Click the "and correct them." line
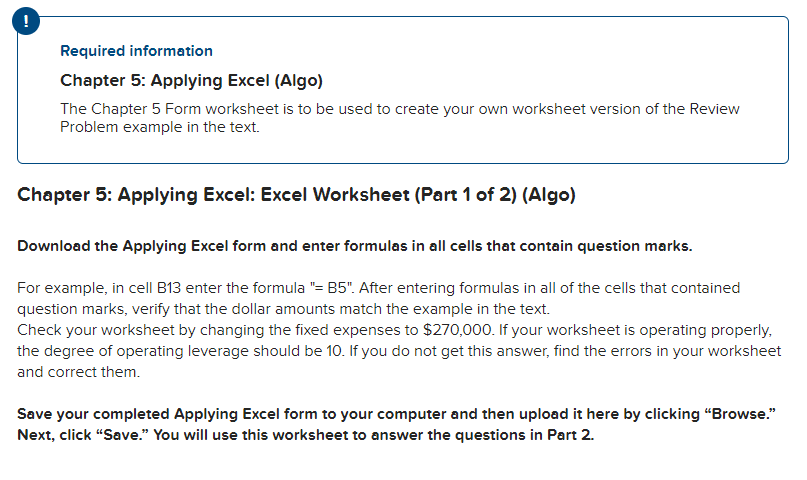 click(x=79, y=372)
